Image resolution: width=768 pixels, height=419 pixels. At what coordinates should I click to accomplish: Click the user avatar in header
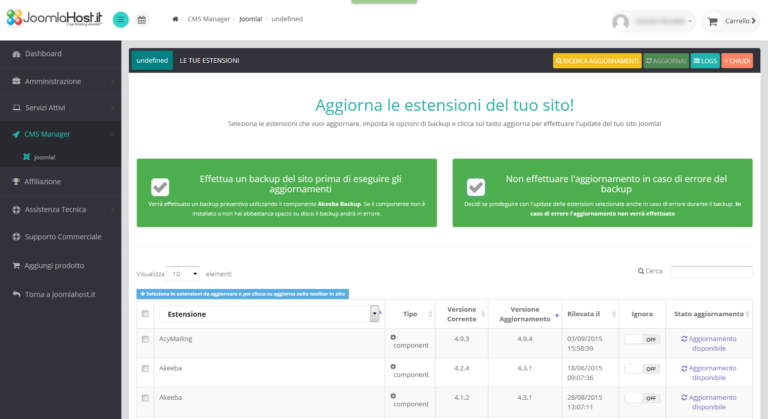click(621, 21)
